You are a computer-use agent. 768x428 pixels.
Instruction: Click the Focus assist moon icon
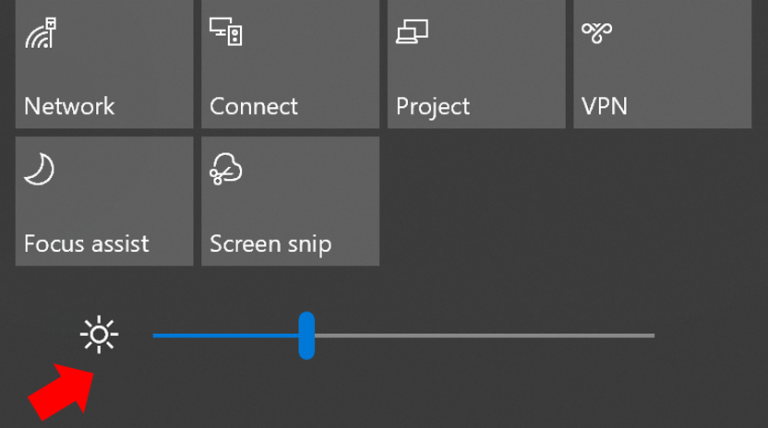[x=39, y=169]
